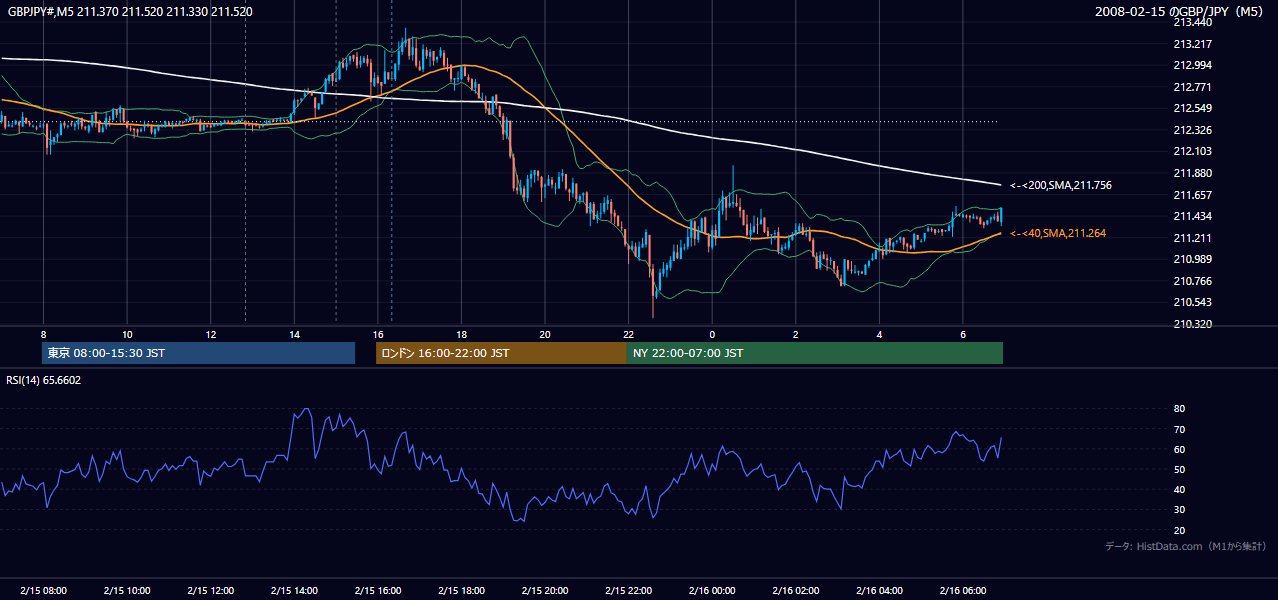Click price axis value 212.771

pos(1192,87)
